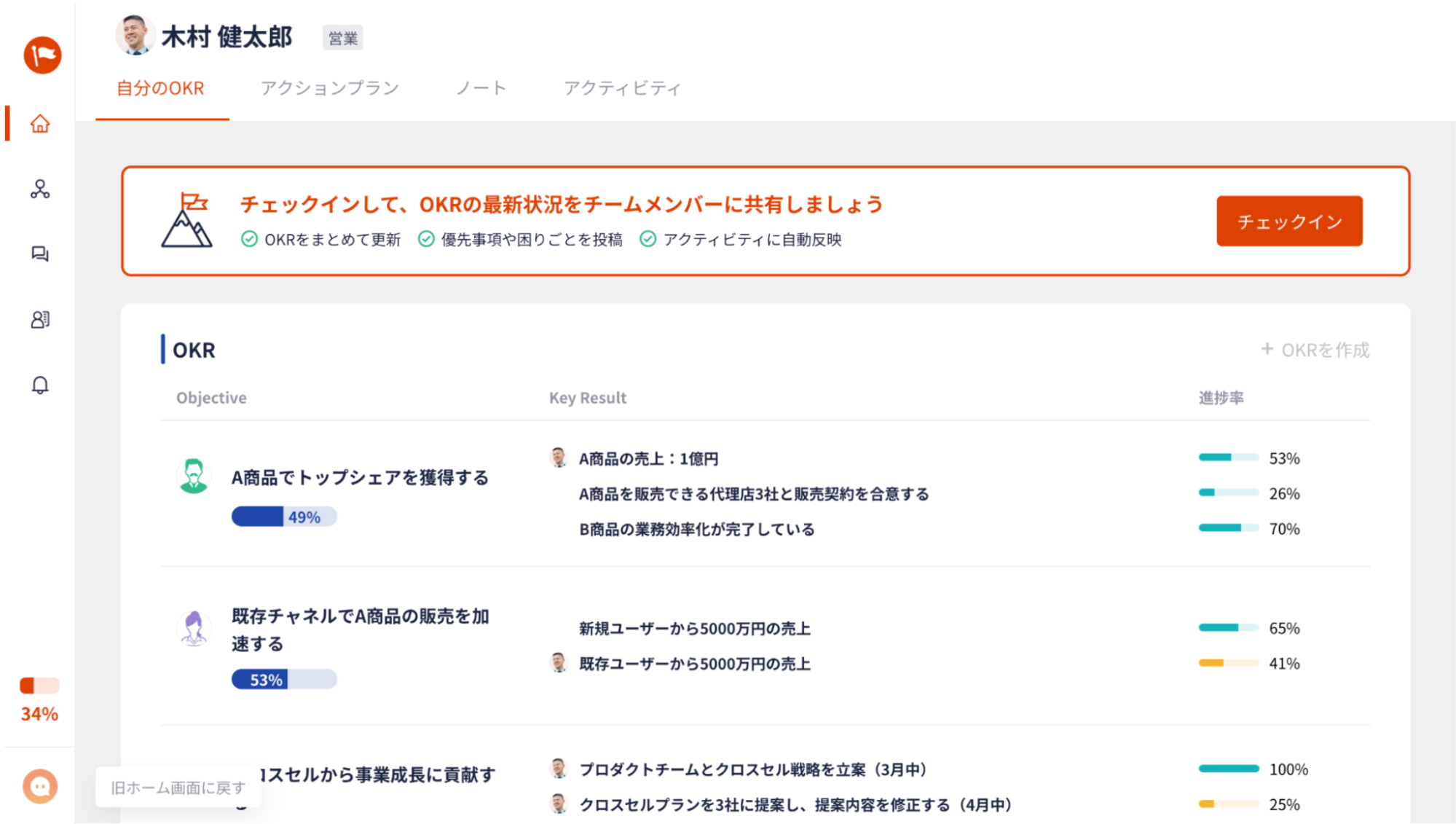Open objective A商品でトップシェアを獲得する
This screenshot has width=1456, height=824.
click(360, 477)
